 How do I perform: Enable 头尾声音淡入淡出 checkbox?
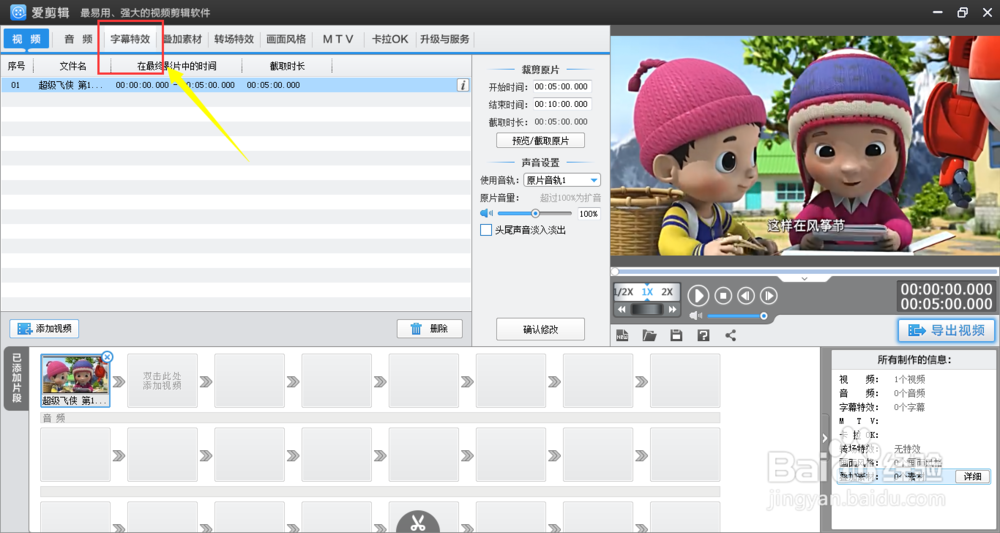(486, 230)
